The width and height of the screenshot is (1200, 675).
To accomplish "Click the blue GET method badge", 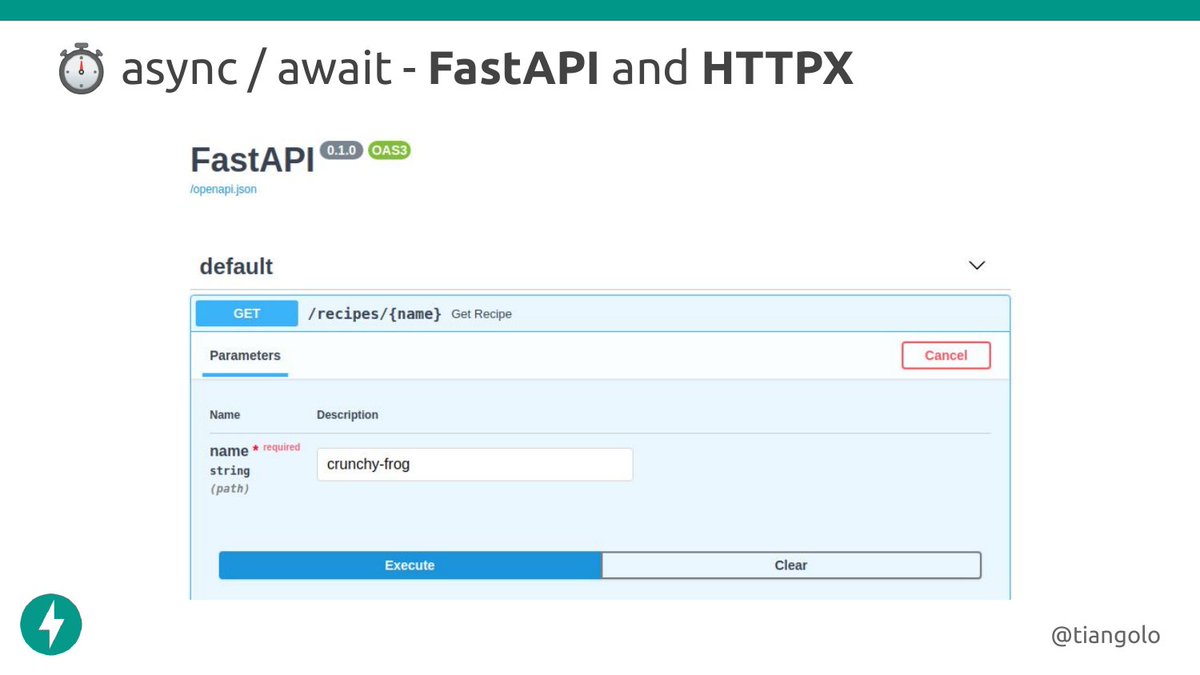I will coord(247,313).
